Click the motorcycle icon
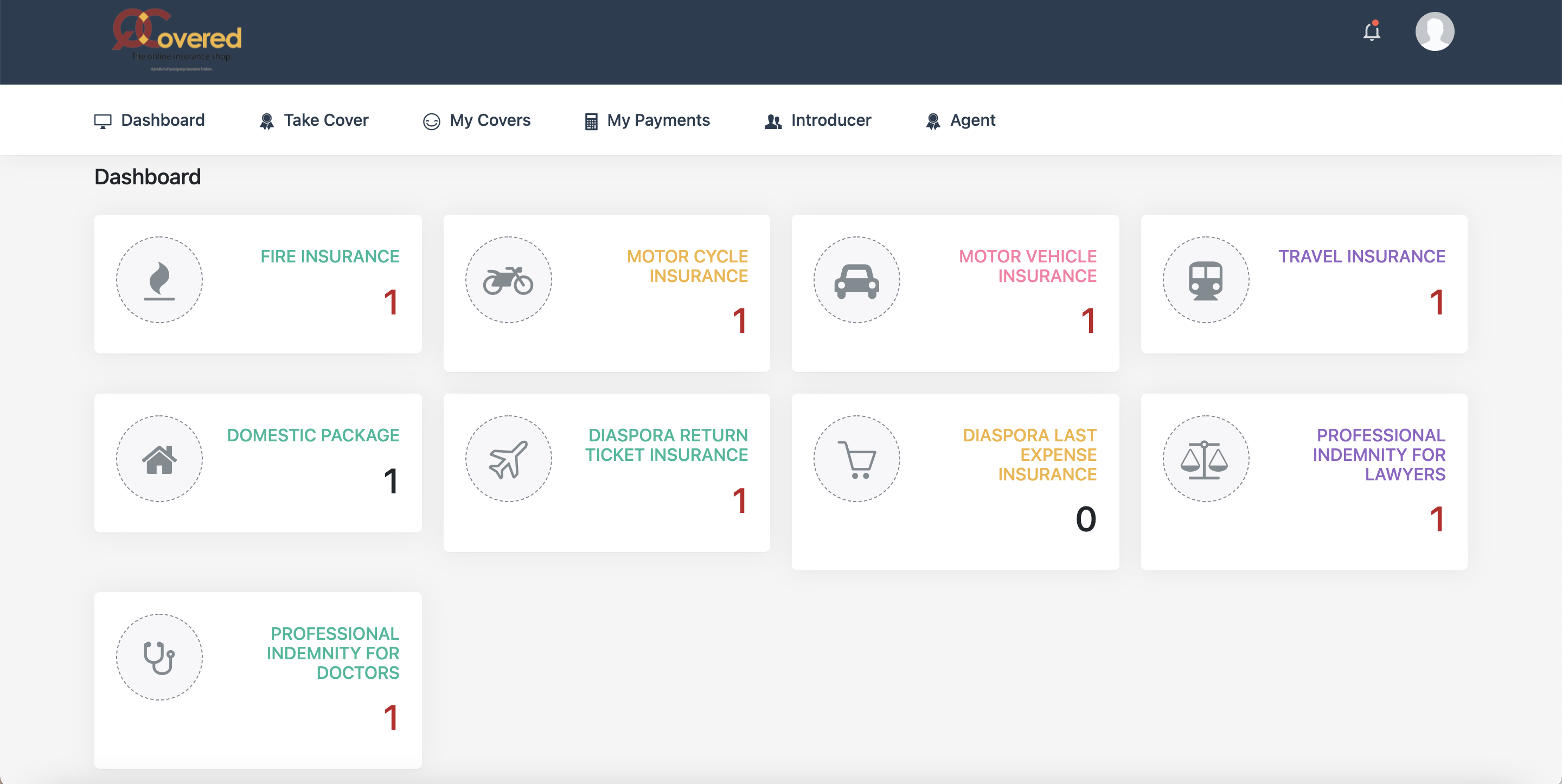This screenshot has width=1562, height=784. tap(508, 280)
